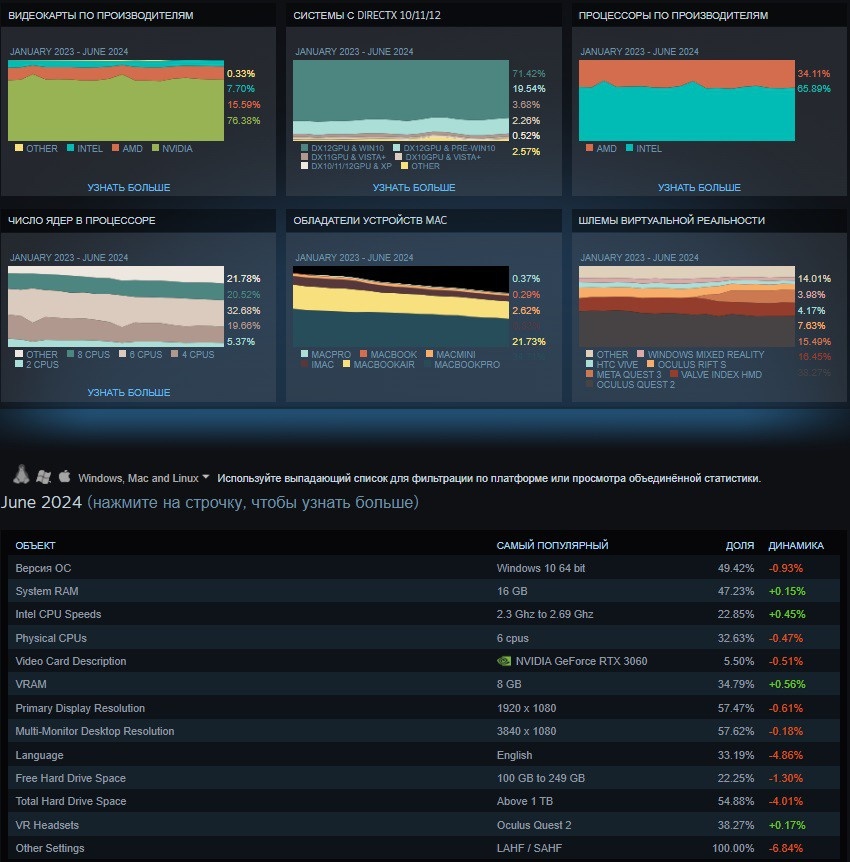Click the 'САМЫЙ ПОПУЛЯРНЫЙ' column header
The image size is (850, 862).
[552, 545]
